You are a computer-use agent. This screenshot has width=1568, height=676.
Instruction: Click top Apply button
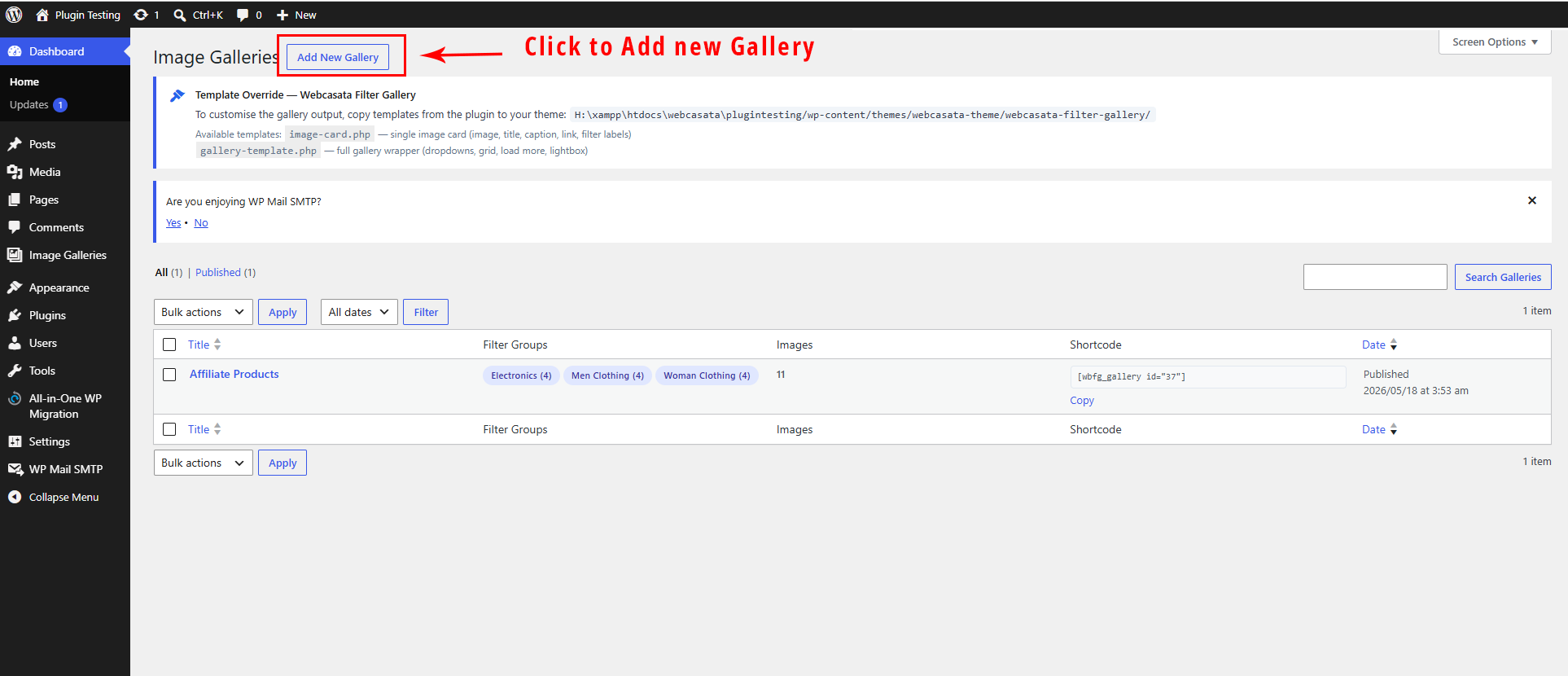coord(283,312)
